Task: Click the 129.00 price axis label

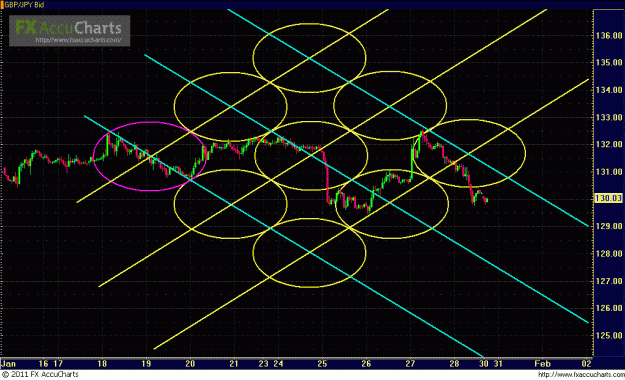Action: click(609, 226)
